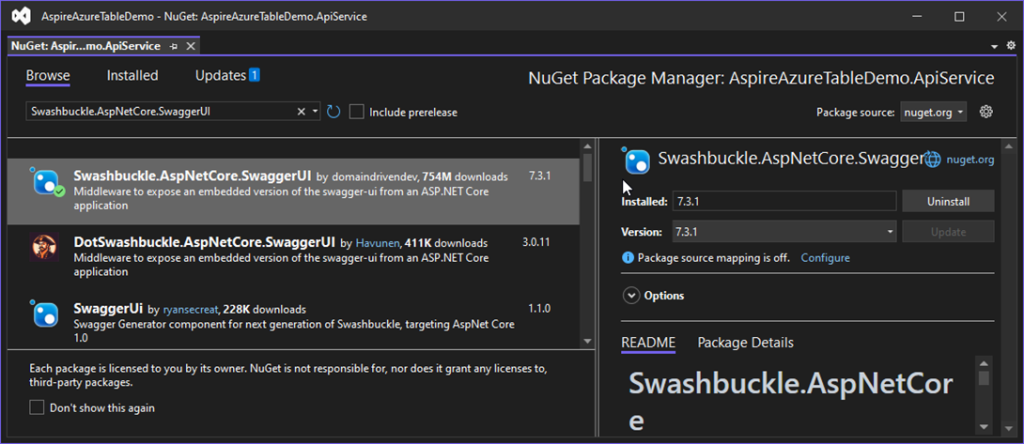
Task: Open the Havunen author link
Action: (378, 244)
